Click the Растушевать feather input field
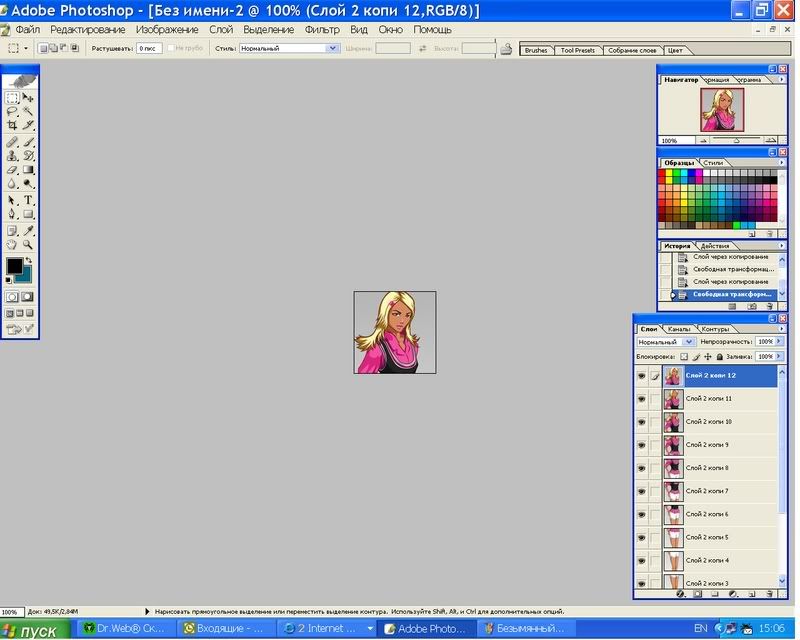This screenshot has height=640, width=800. pos(149,48)
